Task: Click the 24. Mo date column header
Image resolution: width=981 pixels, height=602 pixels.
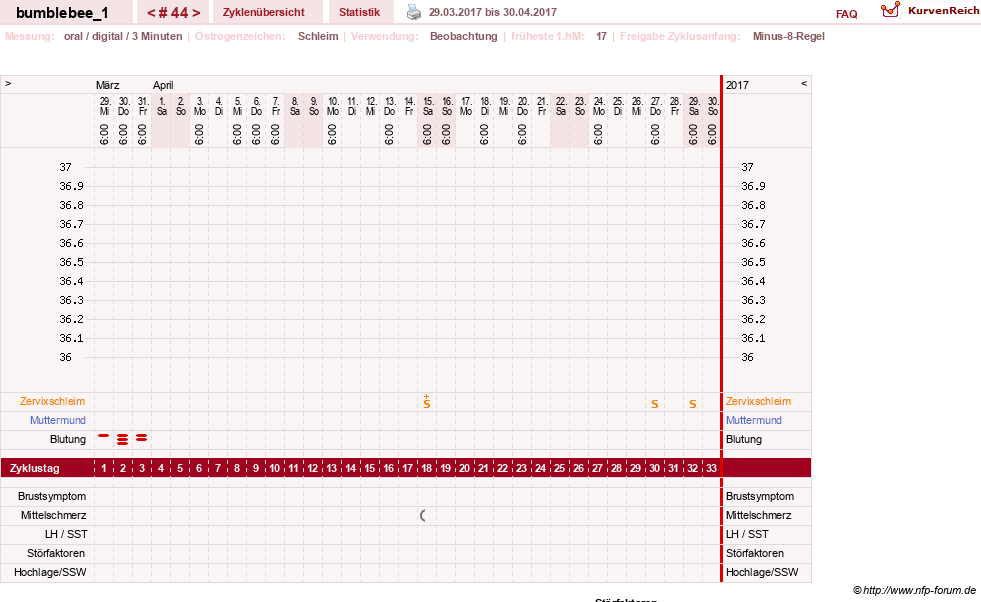Action: point(599,106)
